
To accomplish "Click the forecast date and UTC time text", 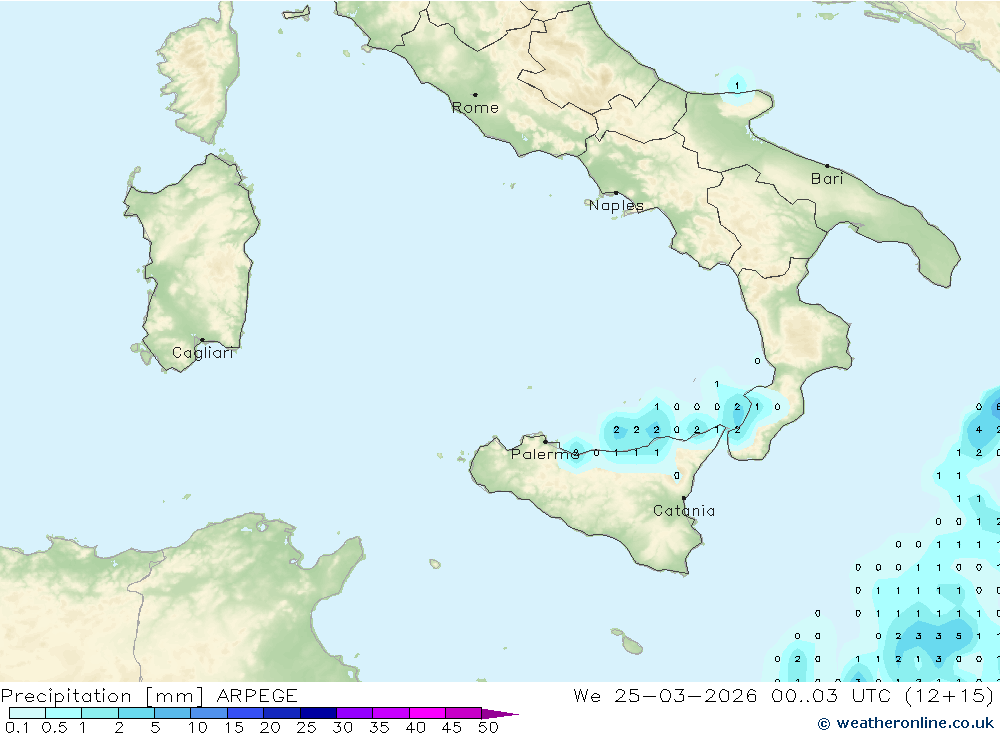I will (784, 696).
